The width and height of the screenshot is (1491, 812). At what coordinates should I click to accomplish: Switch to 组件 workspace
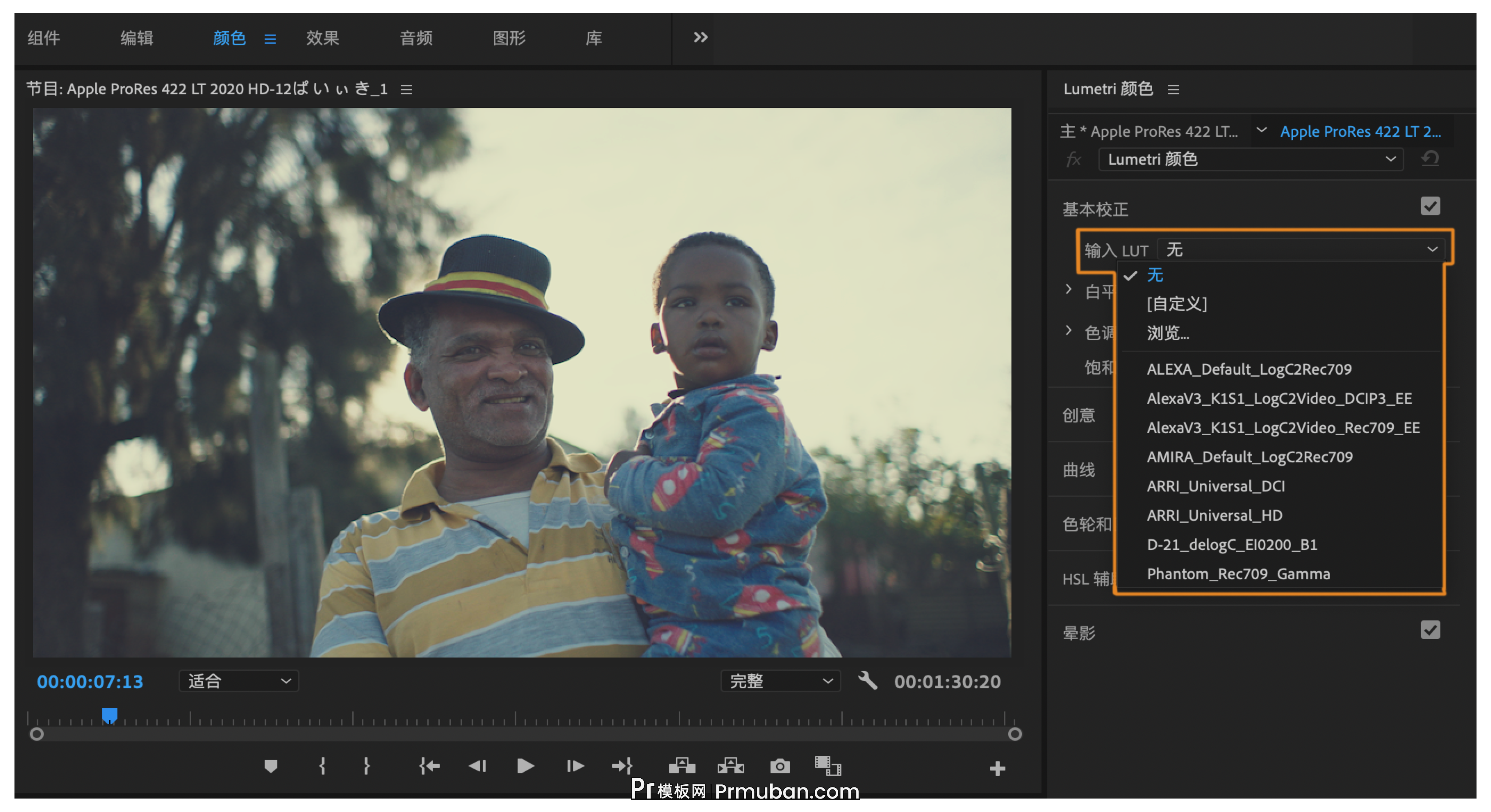(x=44, y=38)
